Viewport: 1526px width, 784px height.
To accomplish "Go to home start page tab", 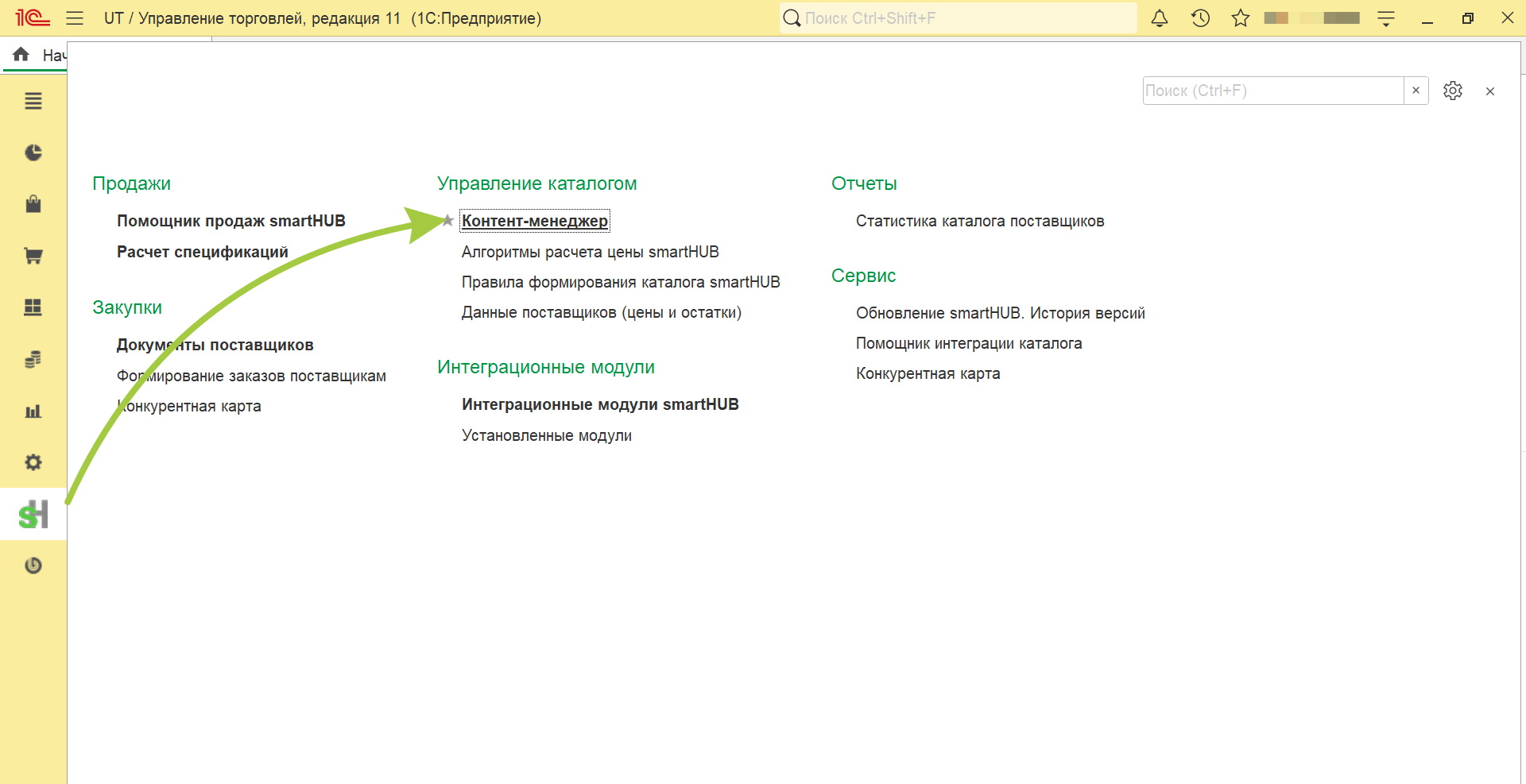I will (35, 55).
